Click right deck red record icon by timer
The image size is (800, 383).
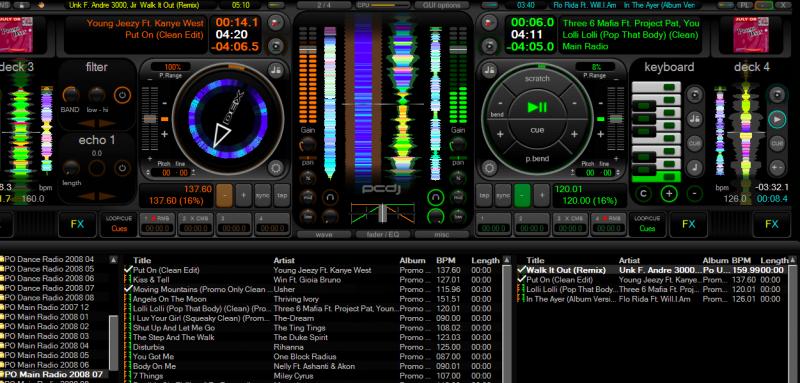click(x=489, y=23)
